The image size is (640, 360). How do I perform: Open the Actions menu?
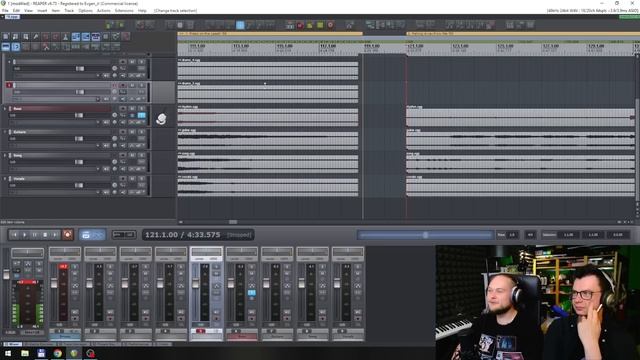[x=104, y=11]
